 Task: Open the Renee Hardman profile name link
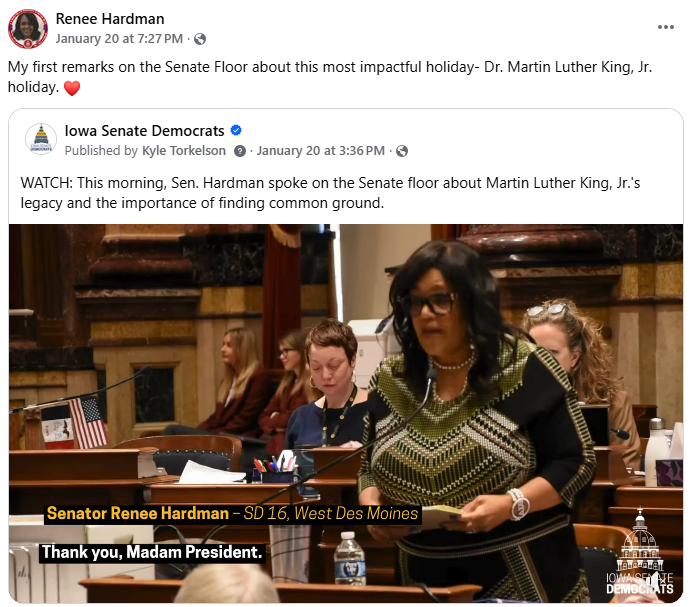point(110,19)
